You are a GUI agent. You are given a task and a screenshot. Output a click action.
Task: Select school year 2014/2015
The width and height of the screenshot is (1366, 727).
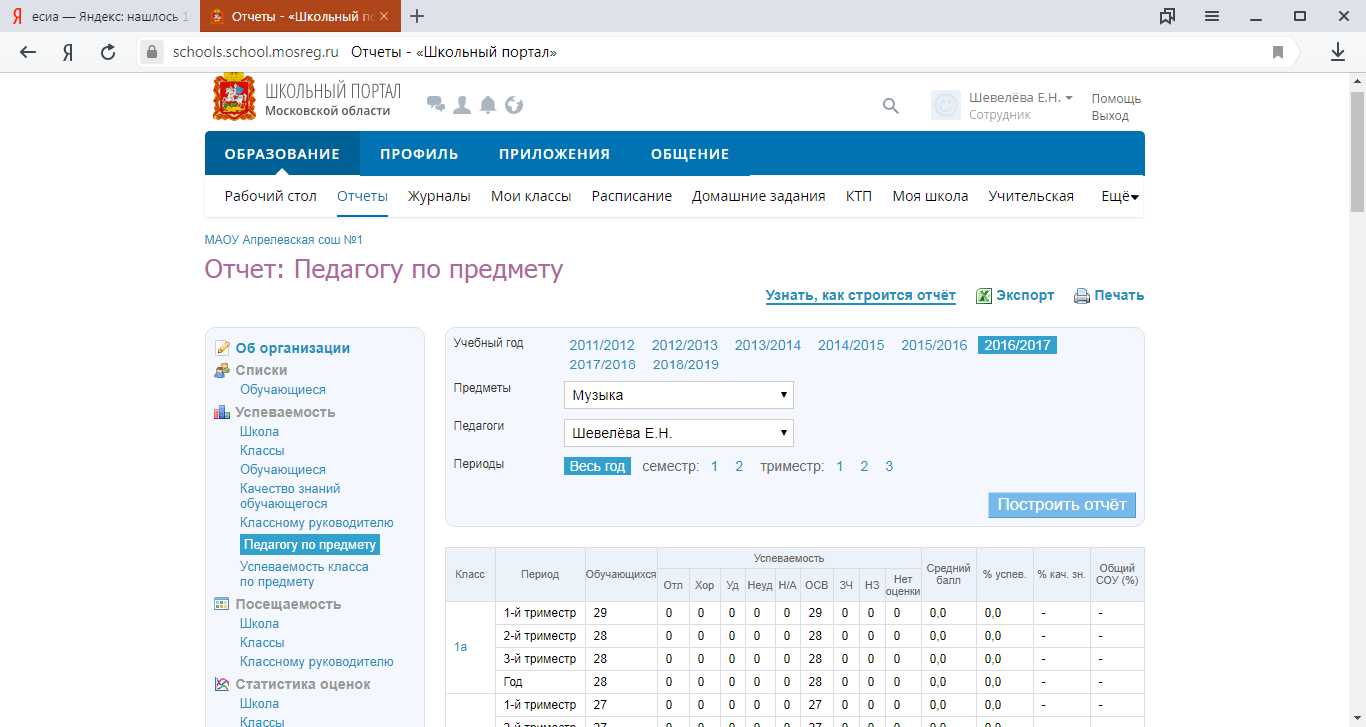click(851, 345)
